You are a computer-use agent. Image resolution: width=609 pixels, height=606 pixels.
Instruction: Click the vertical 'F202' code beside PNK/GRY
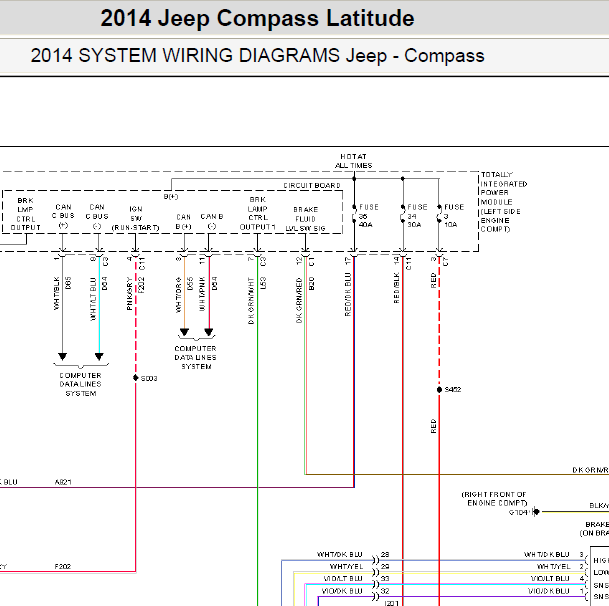tap(141, 284)
